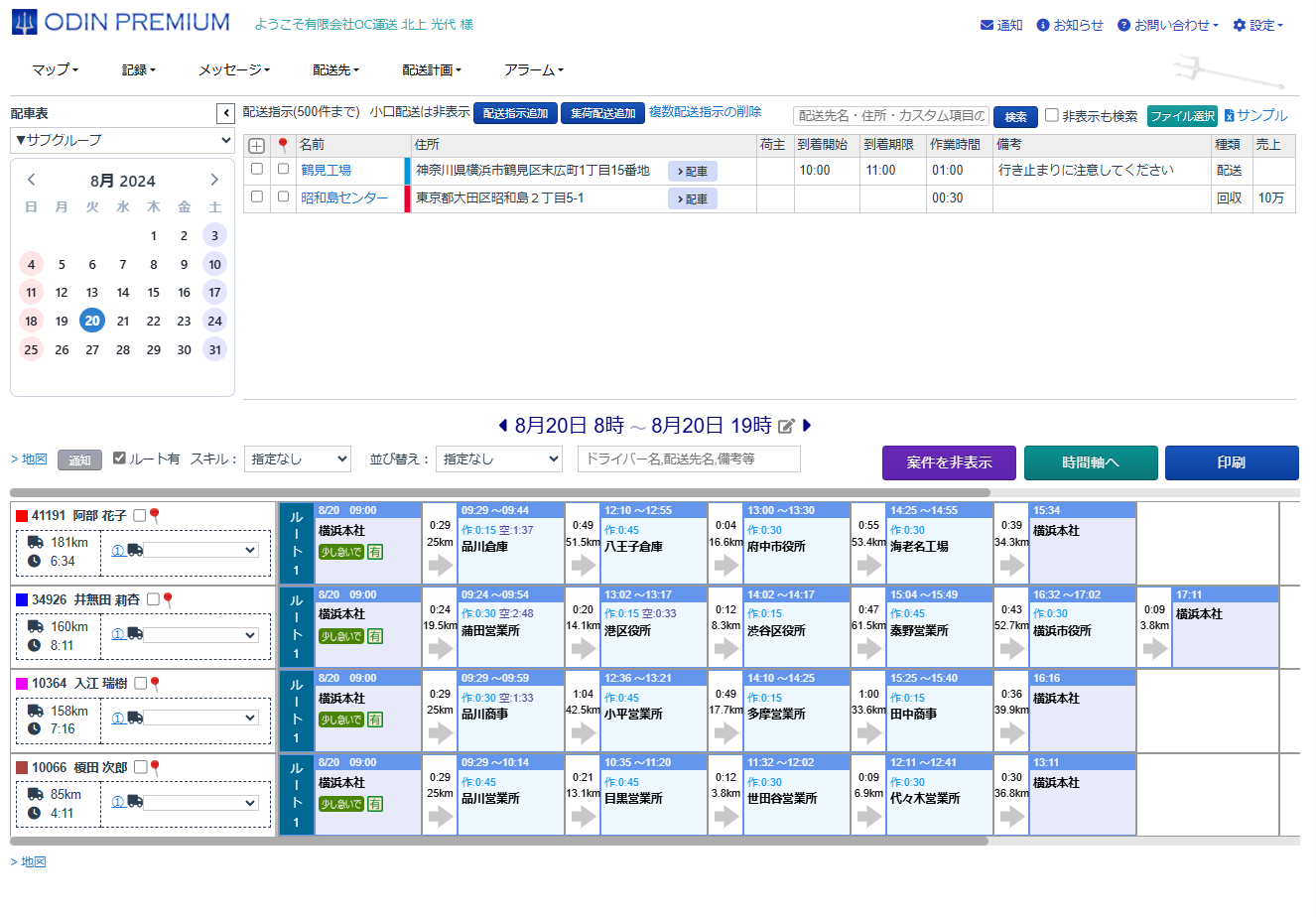Viewport: 1316px width, 917px height.
Task: Click the pin beside driver 阿部 花子
Action: click(x=155, y=516)
